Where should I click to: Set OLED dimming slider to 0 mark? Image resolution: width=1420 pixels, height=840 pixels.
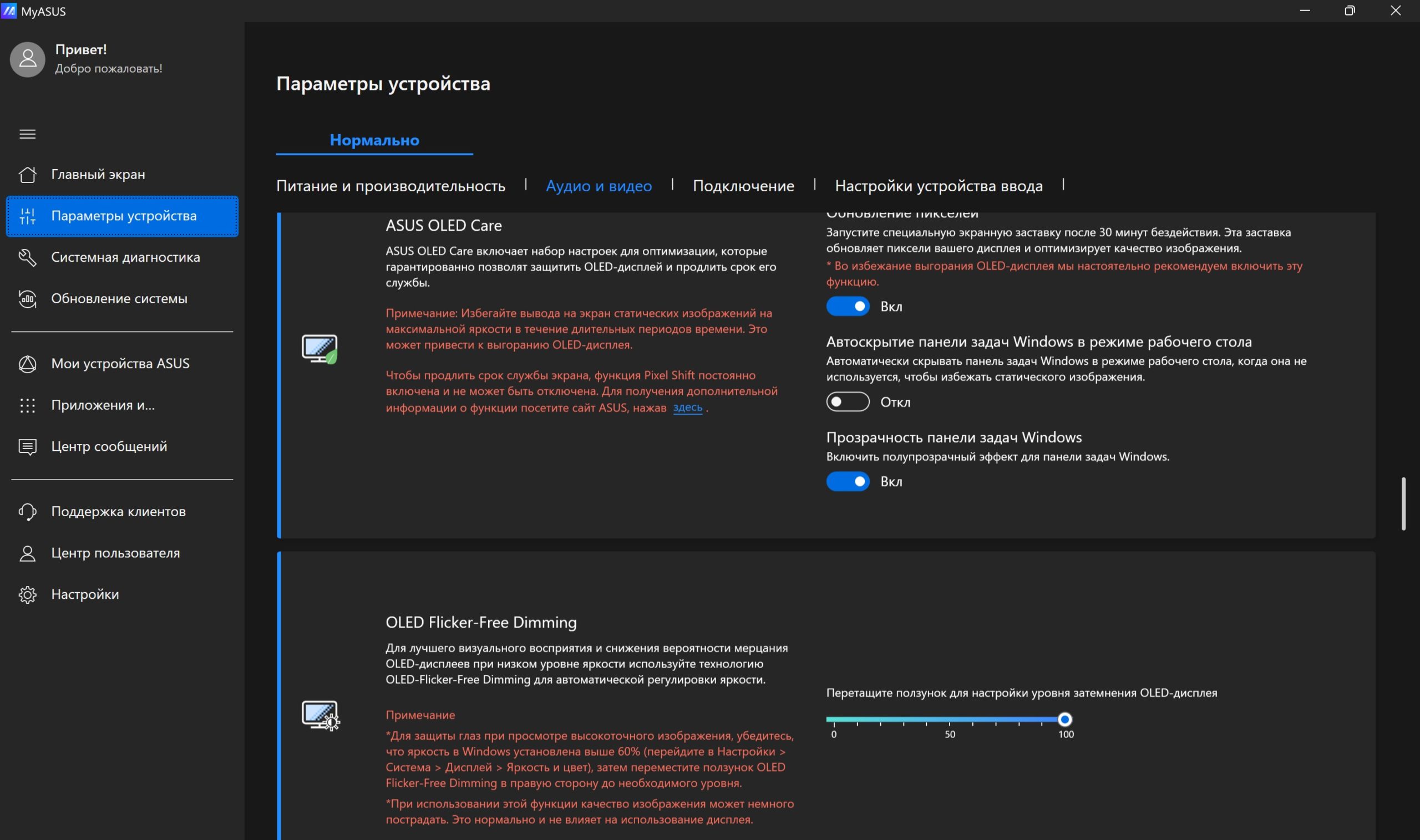pyautogui.click(x=834, y=720)
